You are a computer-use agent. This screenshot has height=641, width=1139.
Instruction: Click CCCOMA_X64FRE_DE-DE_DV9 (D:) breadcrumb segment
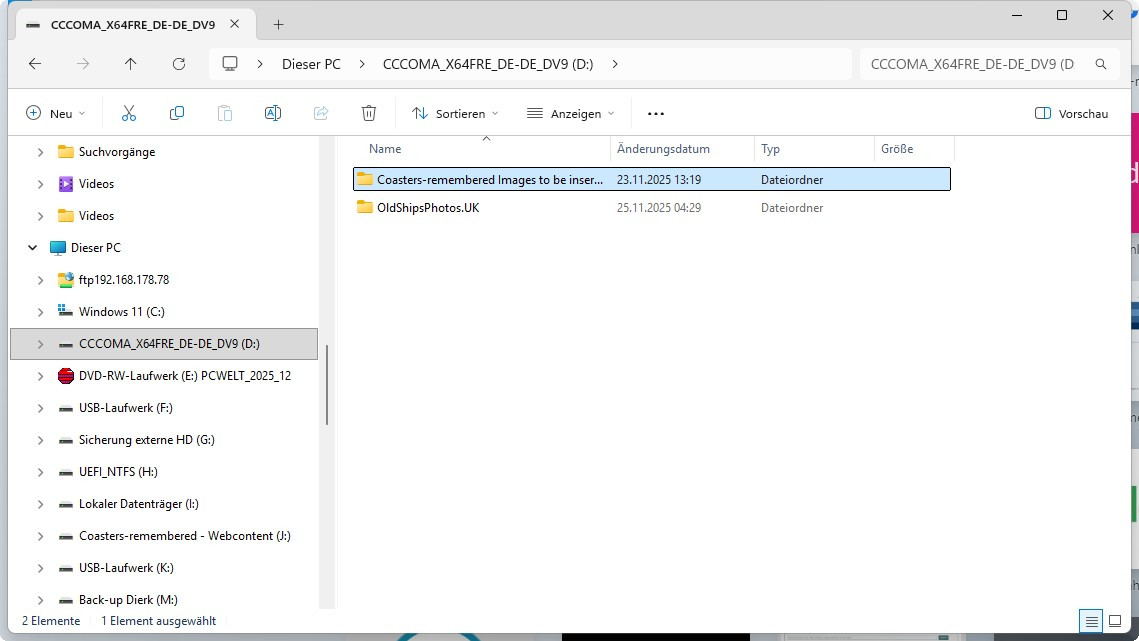pyautogui.click(x=488, y=64)
